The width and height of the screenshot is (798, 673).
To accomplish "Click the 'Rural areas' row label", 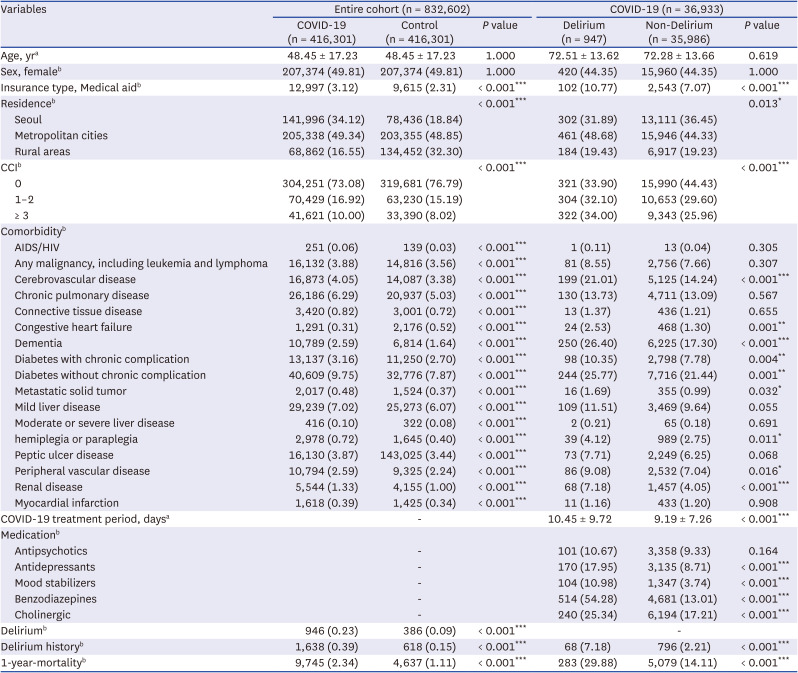I will (42, 152).
